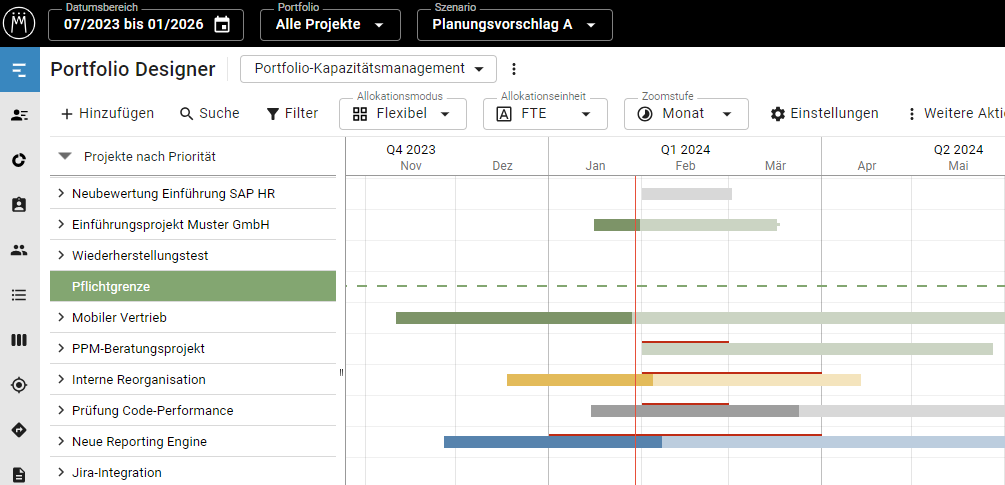Screen dimensions: 1005x485
Task: Expand the Mobiler Vertrieb row
Action: (61, 317)
